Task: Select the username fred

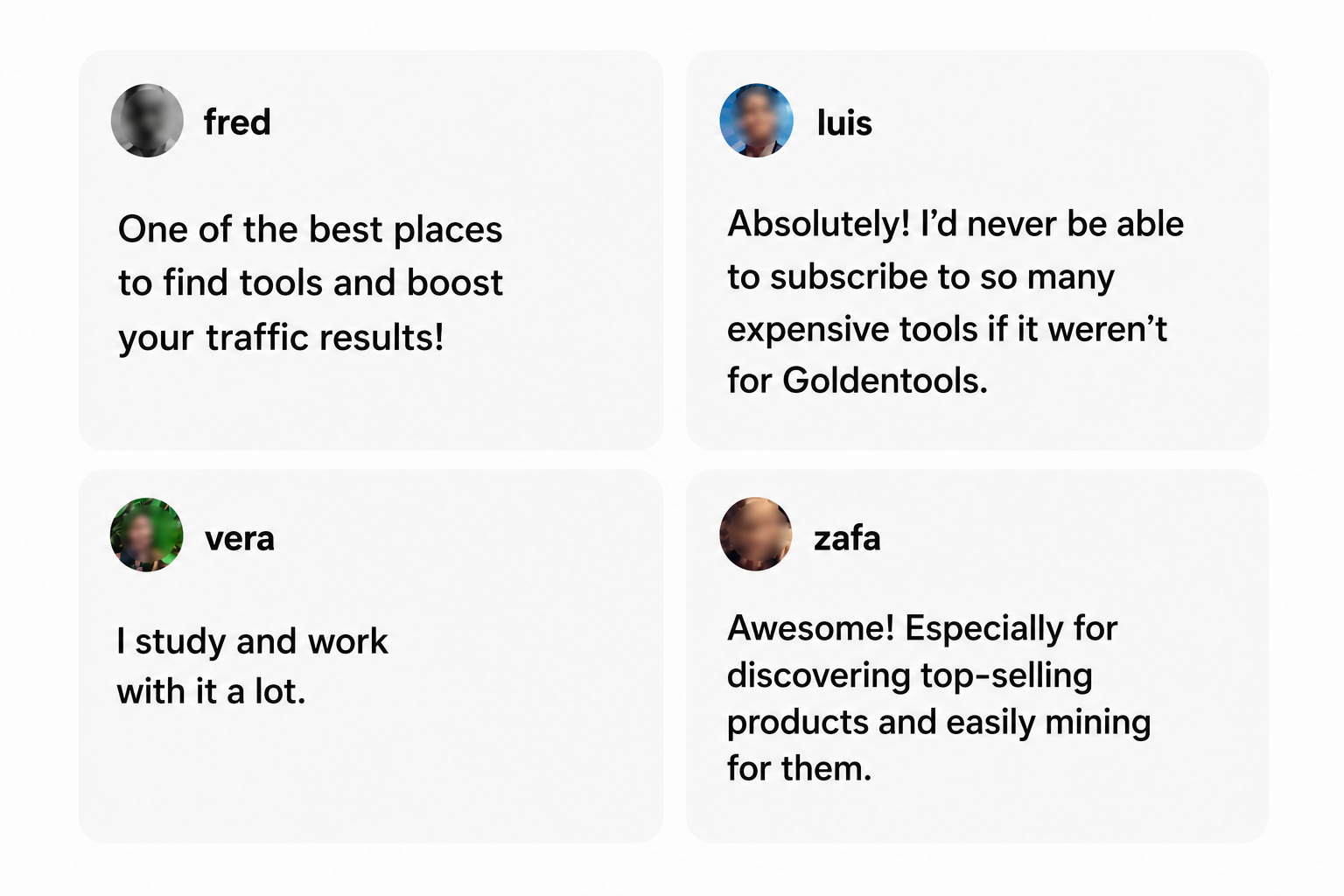Action: [x=237, y=122]
